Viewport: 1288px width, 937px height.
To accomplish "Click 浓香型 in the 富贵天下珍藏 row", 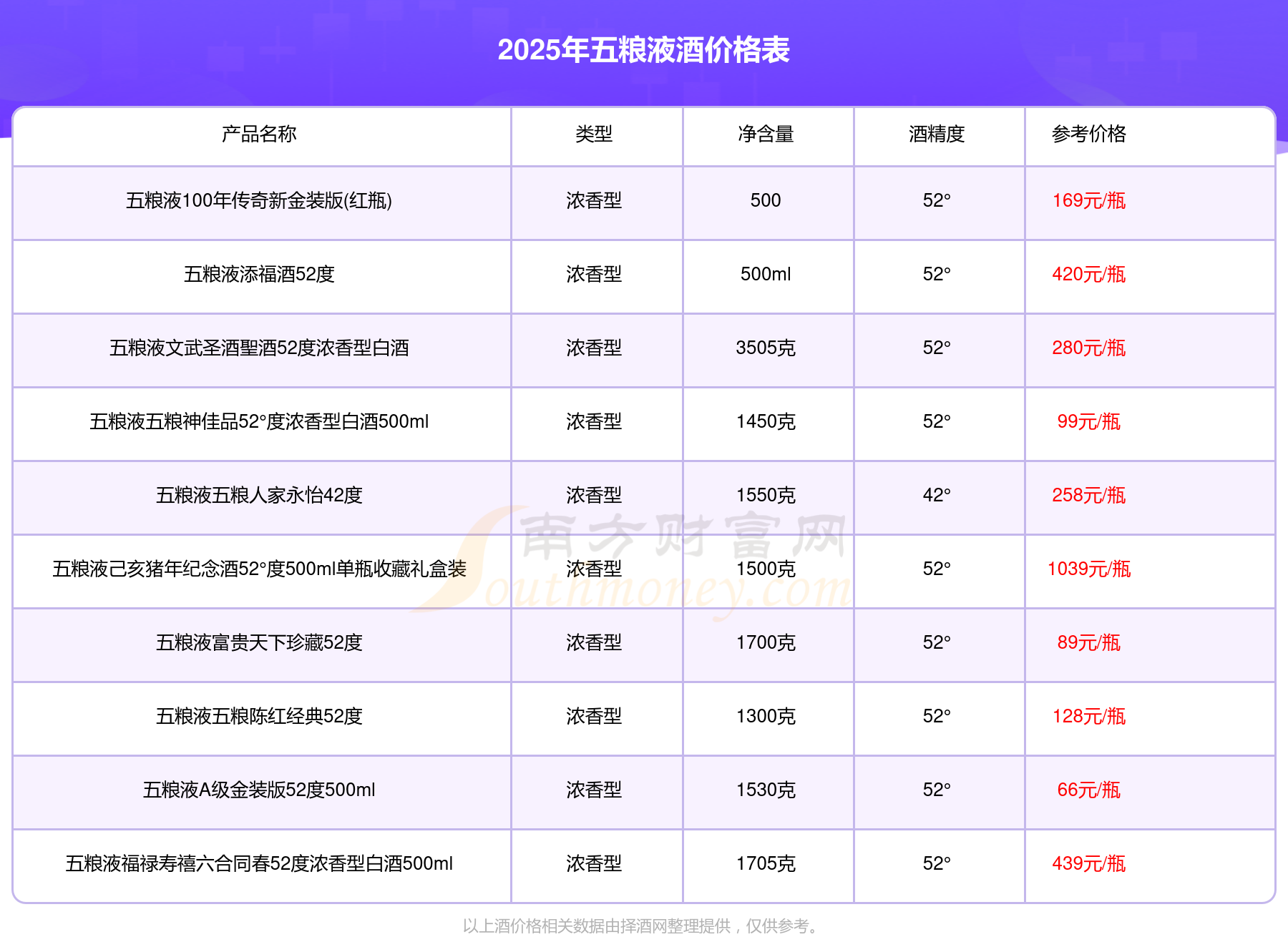I will (594, 642).
